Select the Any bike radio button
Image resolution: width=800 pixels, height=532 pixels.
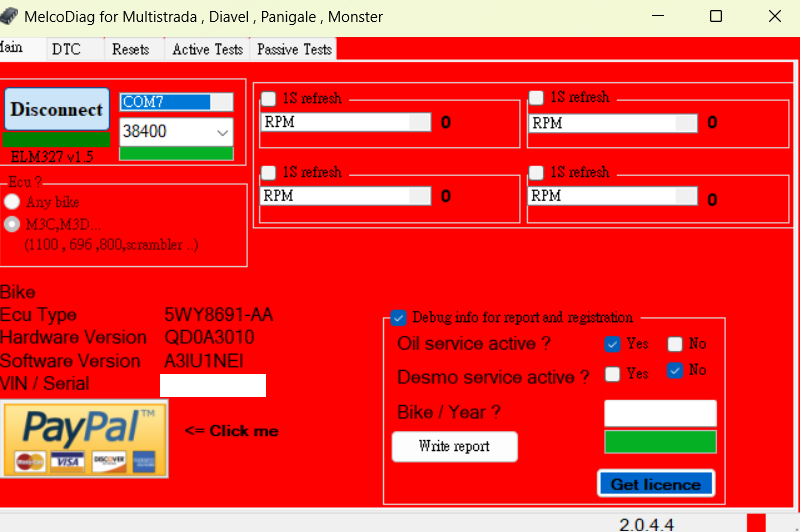click(12, 202)
